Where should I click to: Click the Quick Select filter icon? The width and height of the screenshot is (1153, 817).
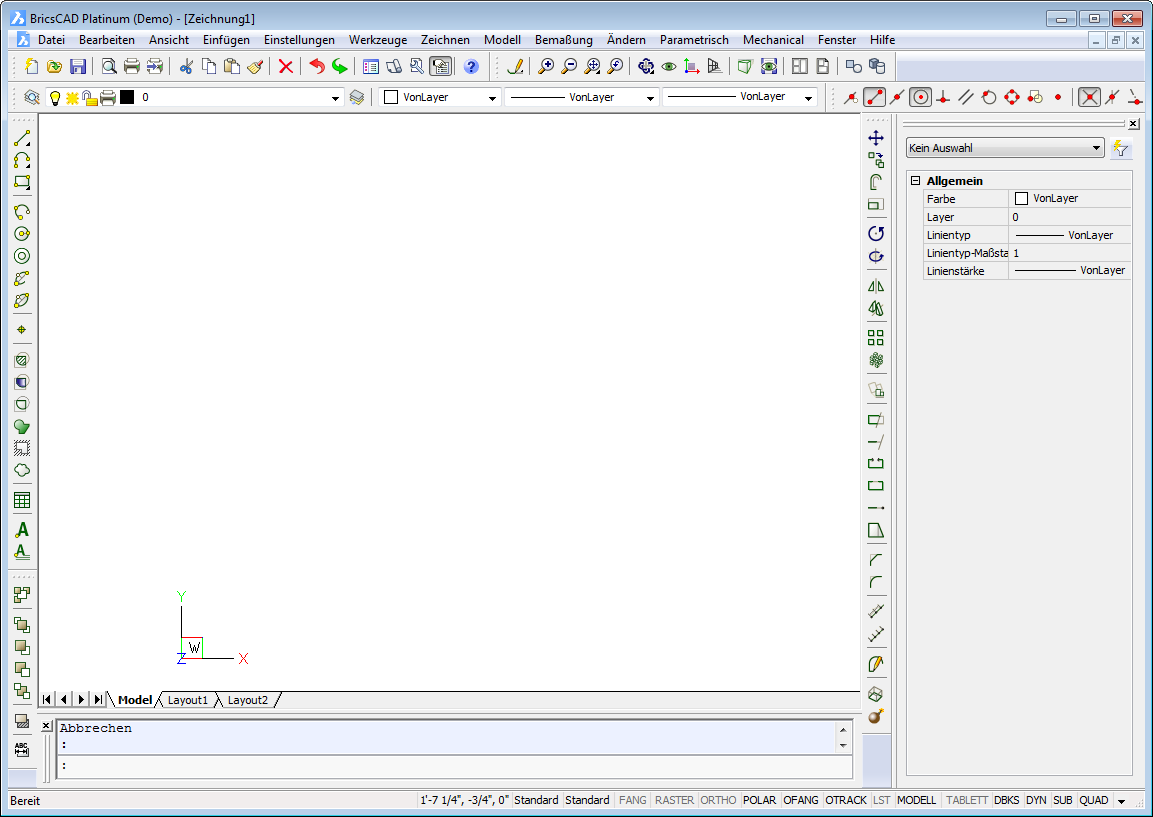1121,149
